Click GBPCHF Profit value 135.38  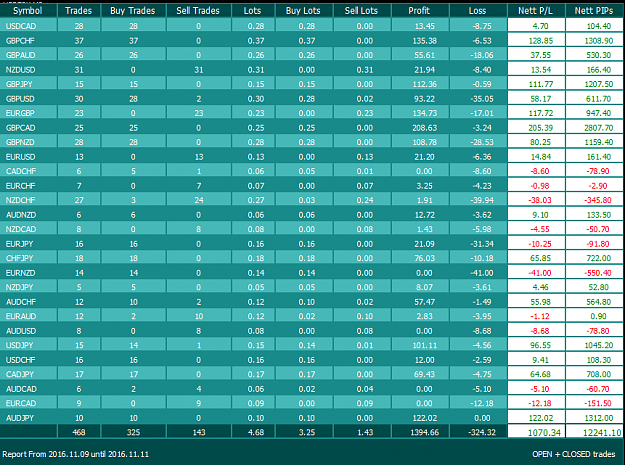[425, 41]
